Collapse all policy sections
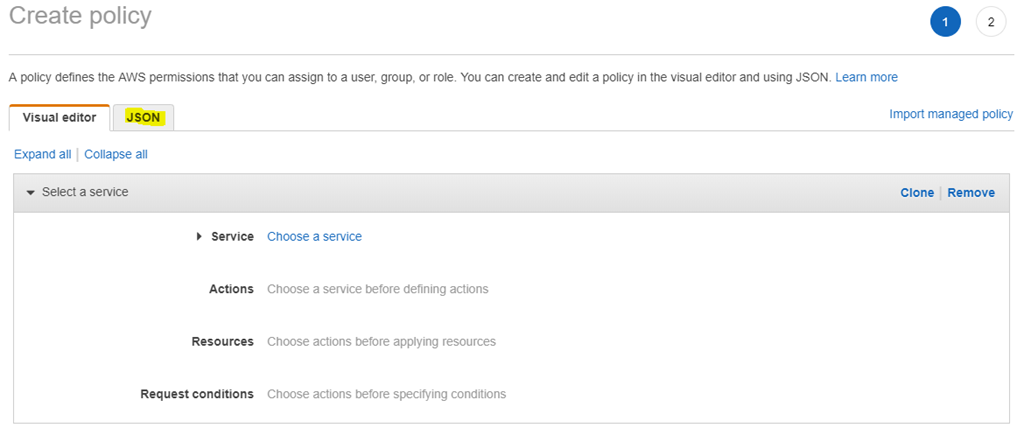Screen dimensions: 1024x435 point(116,154)
